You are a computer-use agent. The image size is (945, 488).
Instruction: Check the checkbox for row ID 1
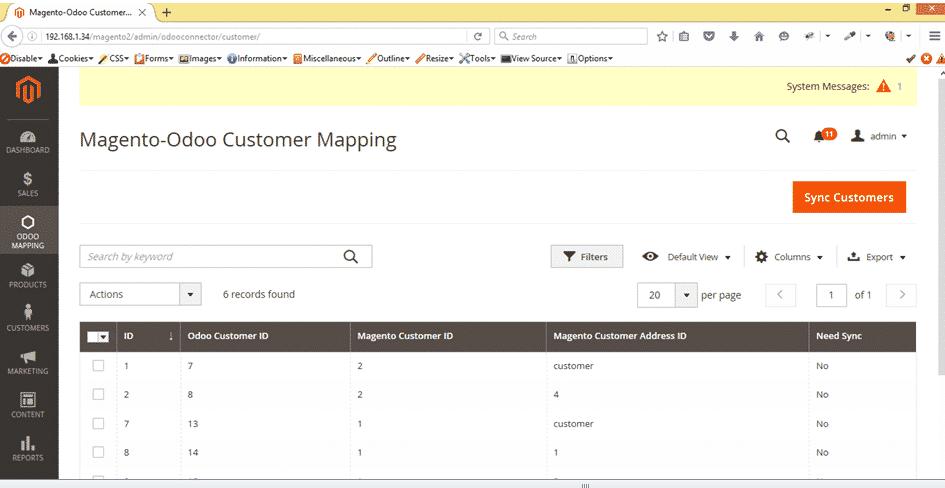pyautogui.click(x=98, y=366)
